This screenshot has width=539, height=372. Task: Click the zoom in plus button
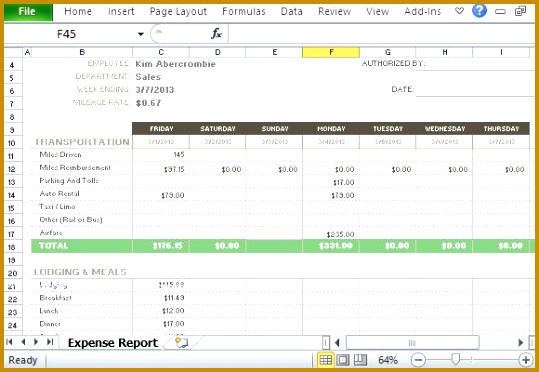526,360
